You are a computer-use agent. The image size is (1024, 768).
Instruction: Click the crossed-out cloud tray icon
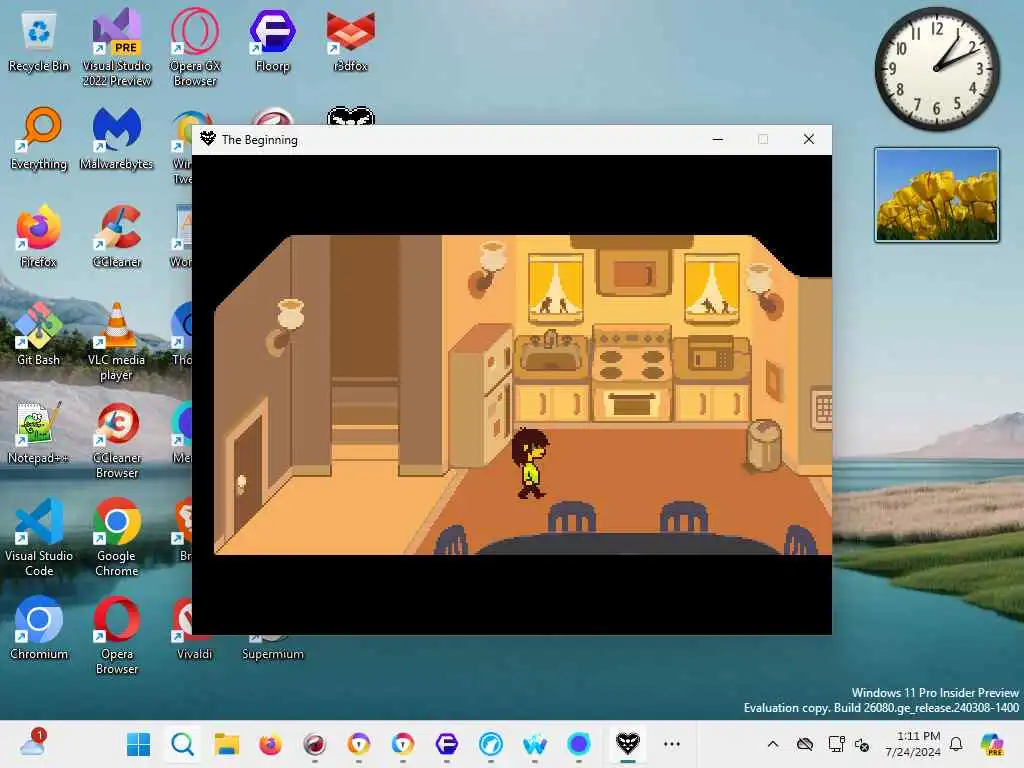click(x=805, y=744)
